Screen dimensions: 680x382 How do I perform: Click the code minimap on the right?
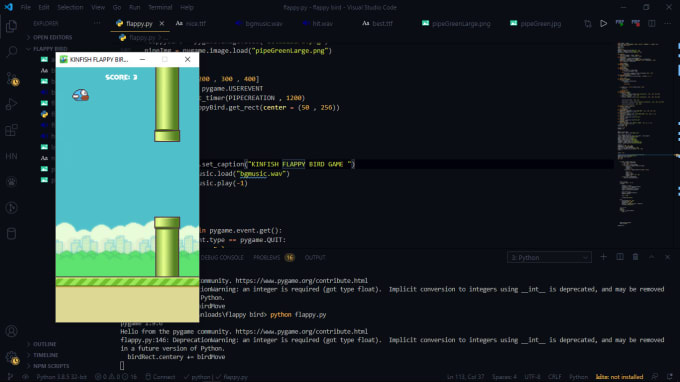(x=644, y=134)
